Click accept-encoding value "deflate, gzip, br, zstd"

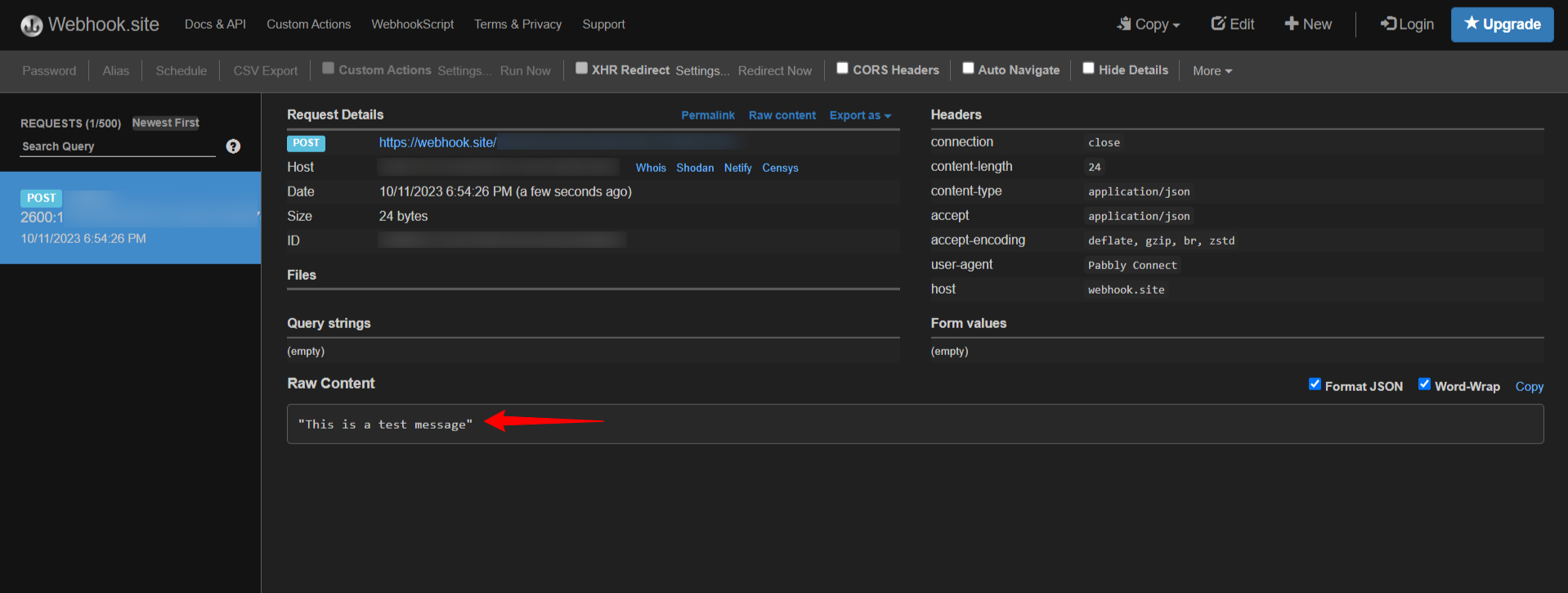[x=1161, y=240]
